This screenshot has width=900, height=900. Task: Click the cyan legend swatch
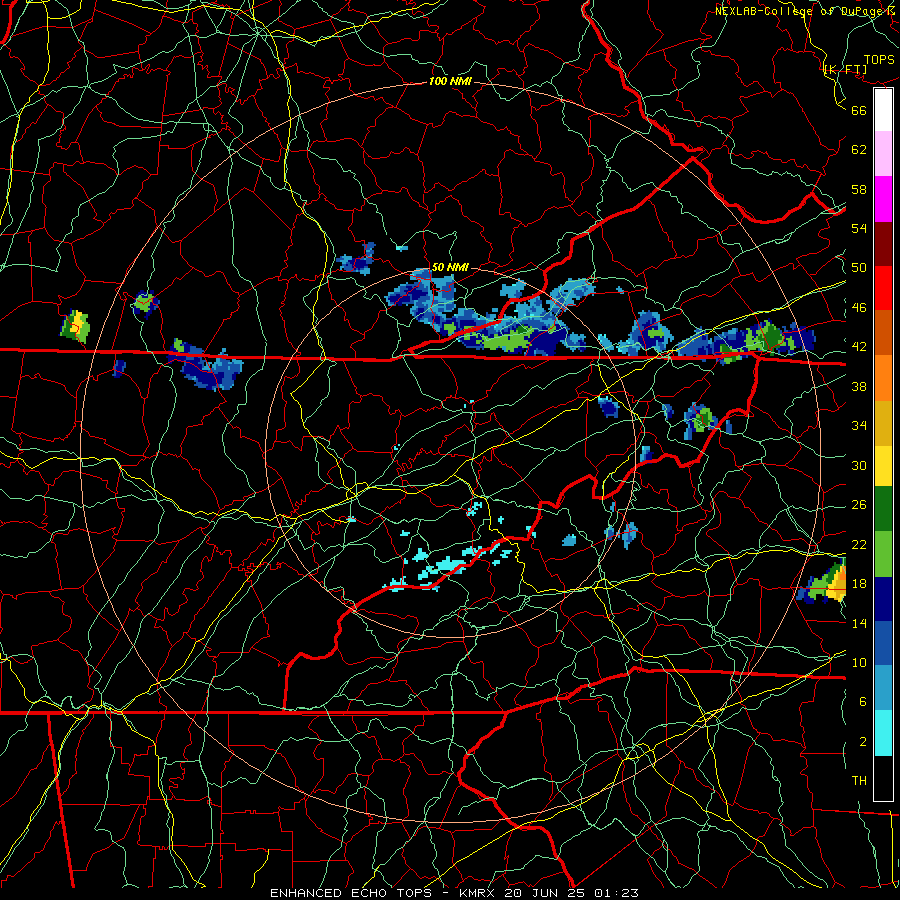tap(883, 733)
